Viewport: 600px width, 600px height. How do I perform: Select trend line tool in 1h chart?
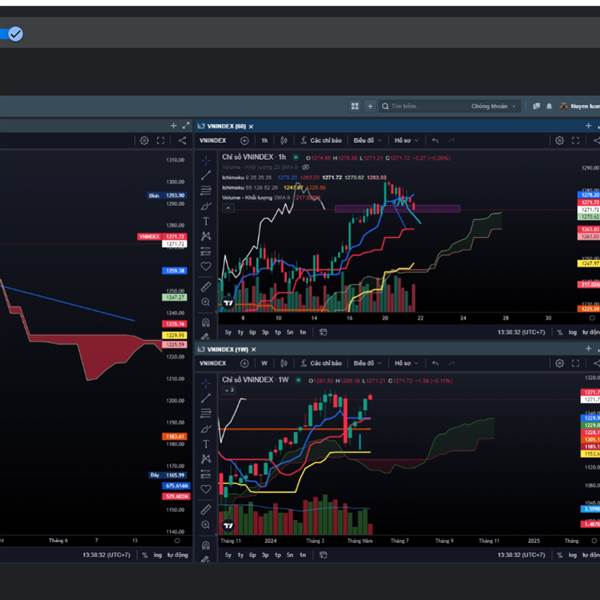206,175
